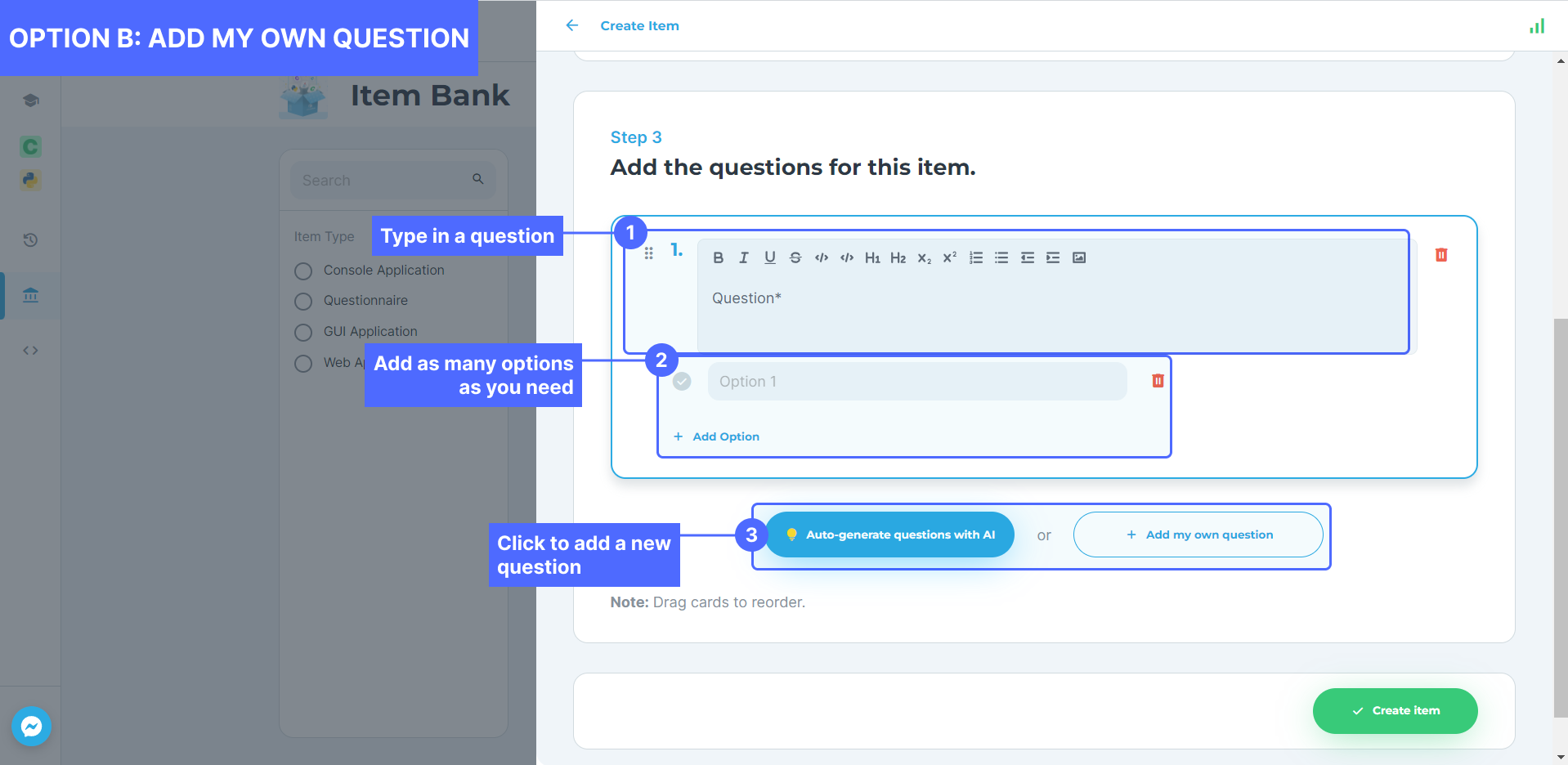
Task: Select Console Application item type
Action: [303, 271]
